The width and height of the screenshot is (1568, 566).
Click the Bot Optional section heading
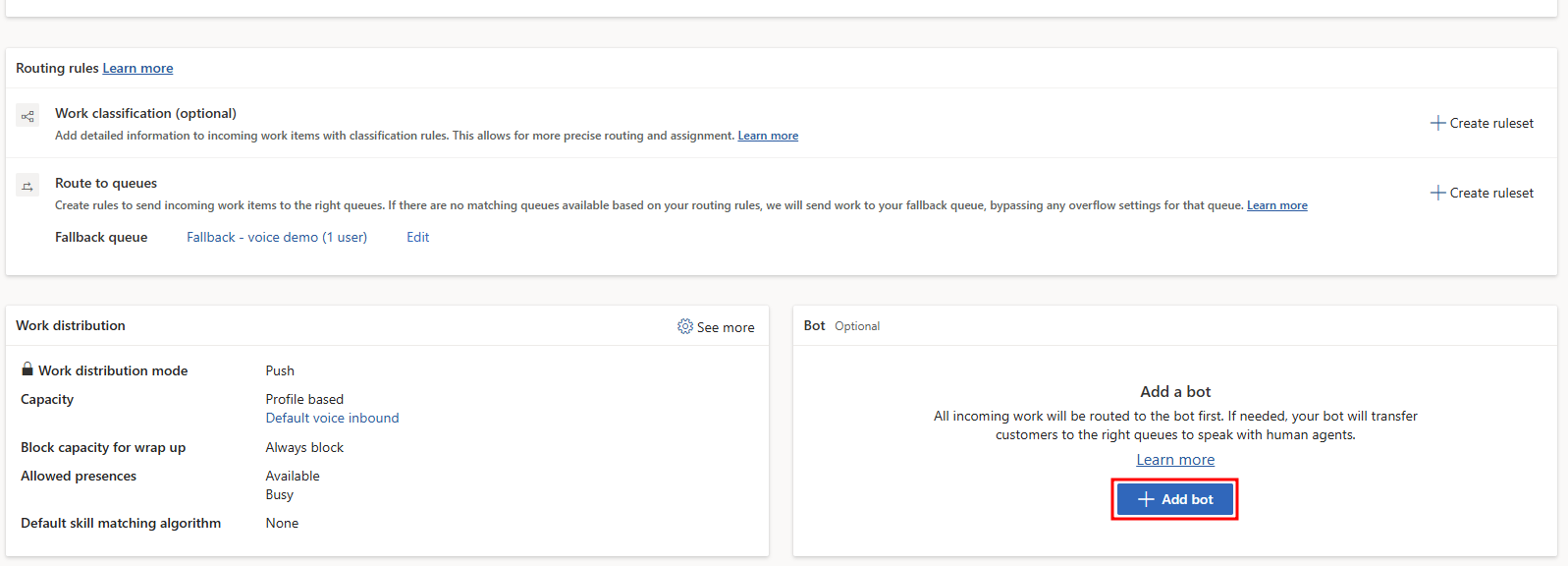point(841,325)
